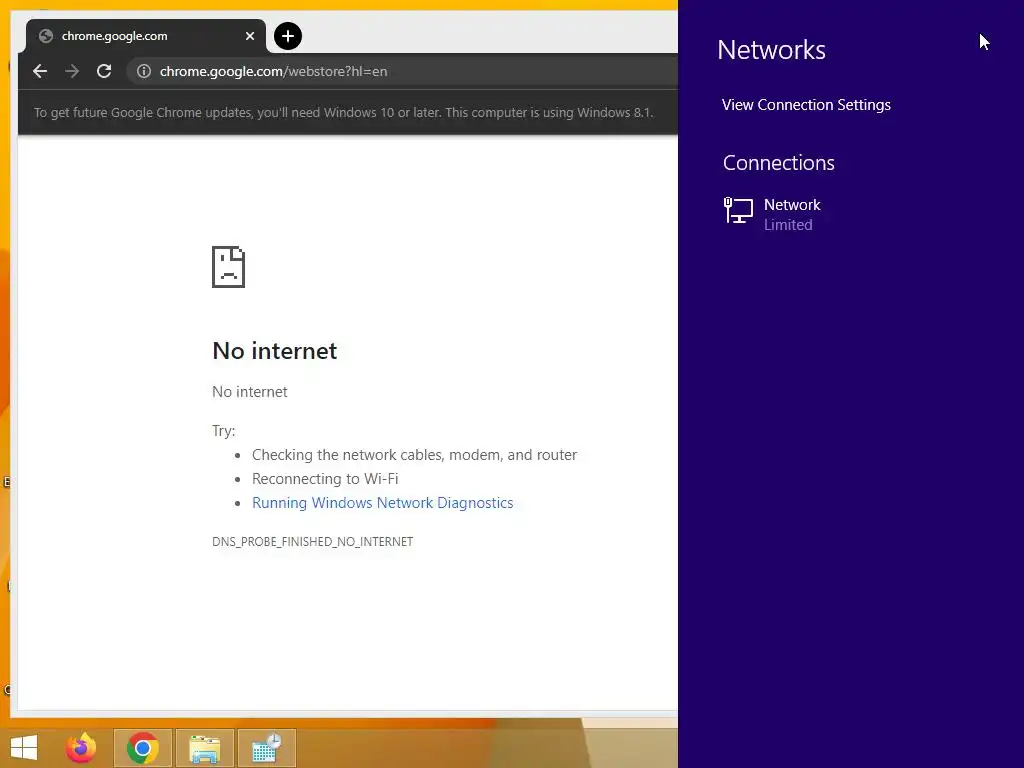Switch to Chrome in the taskbar
Image resolution: width=1024 pixels, height=768 pixels.
pyautogui.click(x=143, y=748)
